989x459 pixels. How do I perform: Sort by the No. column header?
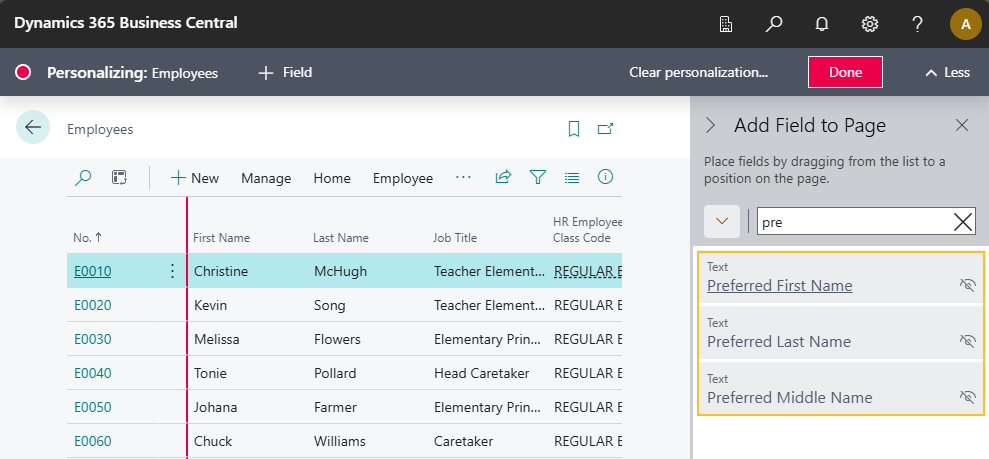pyautogui.click(x=88, y=238)
